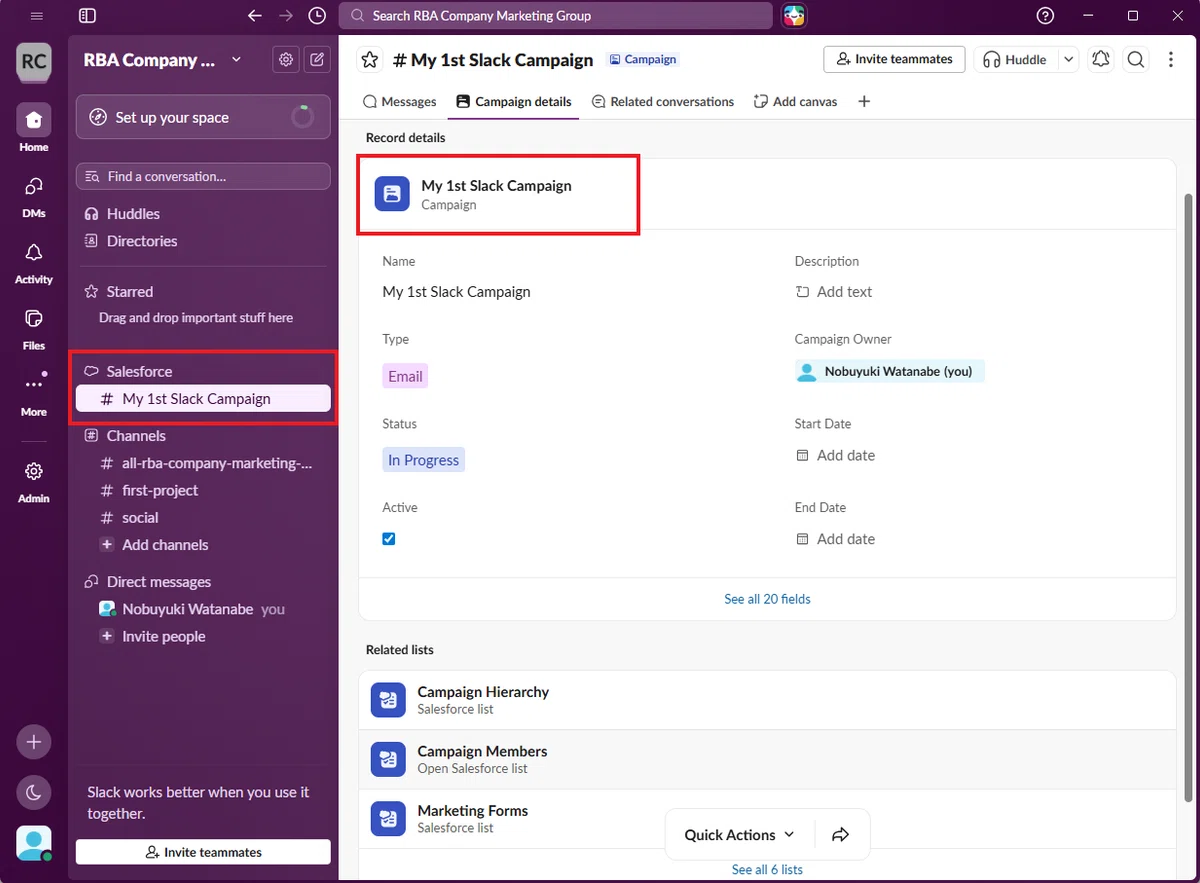Open More in the left rail
Image resolution: width=1200 pixels, height=883 pixels.
[34, 394]
